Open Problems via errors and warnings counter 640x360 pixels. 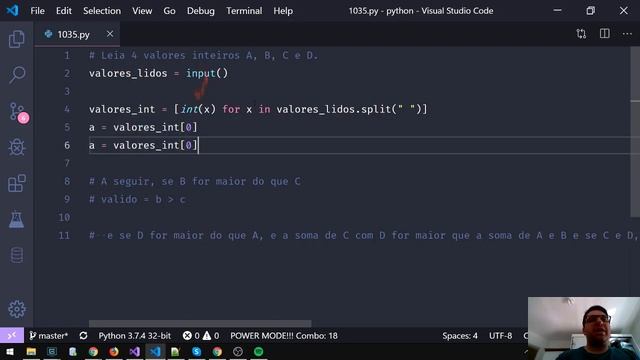201,336
